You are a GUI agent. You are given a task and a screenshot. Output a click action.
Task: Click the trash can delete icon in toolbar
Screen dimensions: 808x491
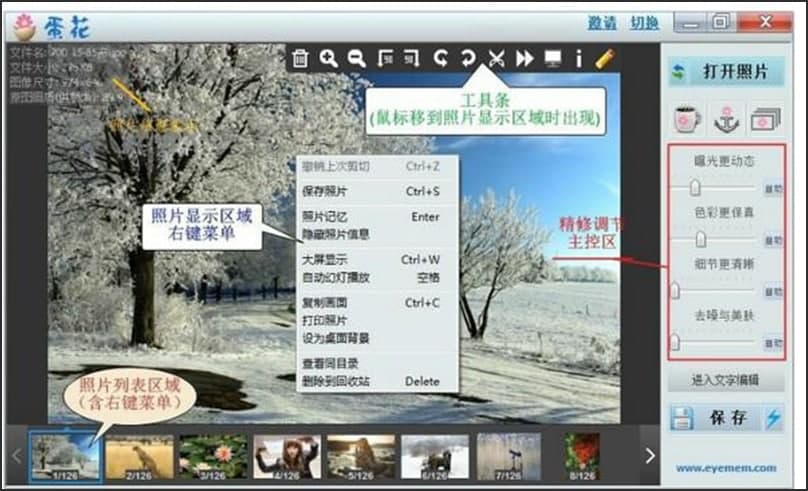click(300, 59)
